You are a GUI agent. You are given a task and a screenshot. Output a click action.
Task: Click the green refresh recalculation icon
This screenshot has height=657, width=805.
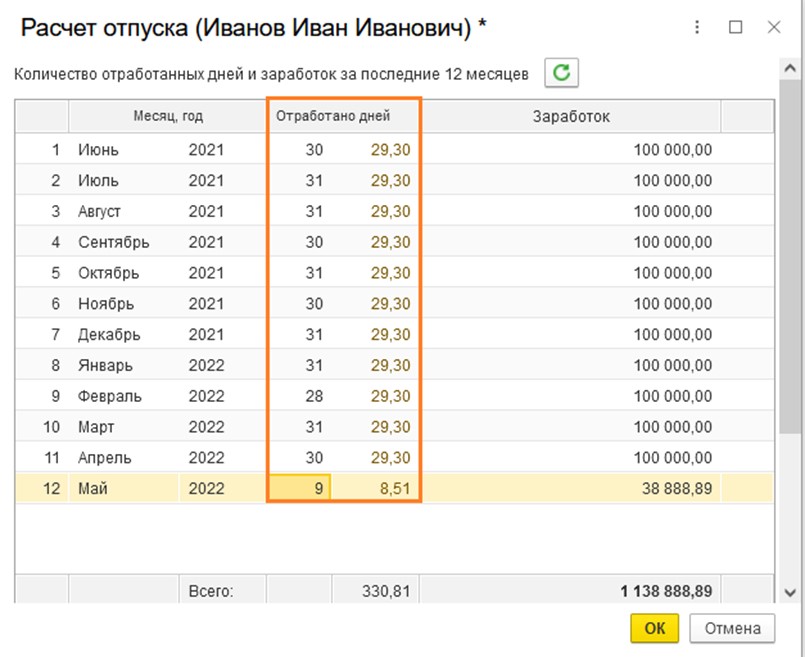561,72
